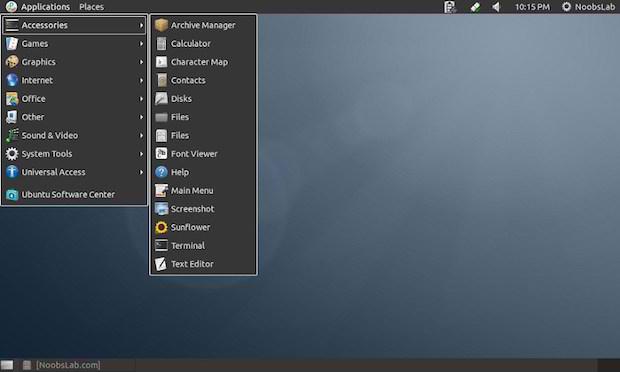Screen dimensions: 620x372
Task: Click the System Tools gear icon
Action: coord(12,154)
